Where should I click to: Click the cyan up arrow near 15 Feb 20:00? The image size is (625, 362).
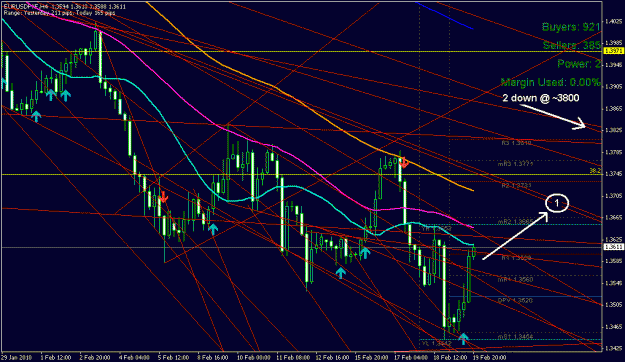(x=365, y=253)
